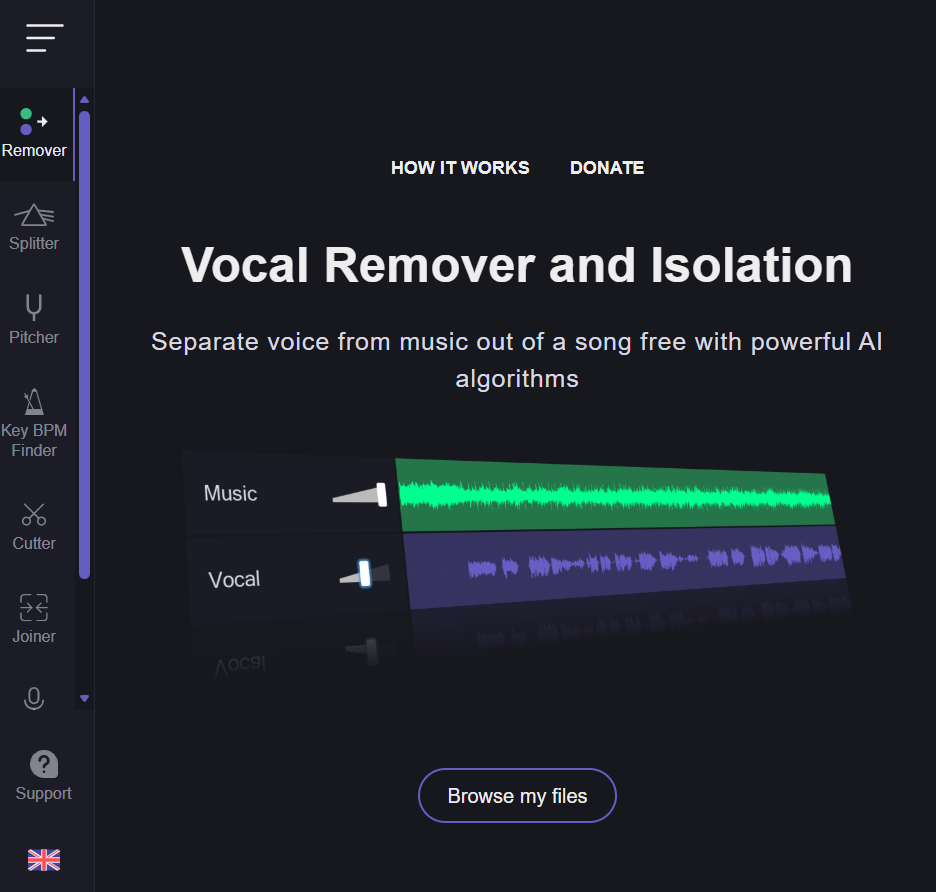Adjust the Vocal volume slider

pyautogui.click(x=362, y=572)
